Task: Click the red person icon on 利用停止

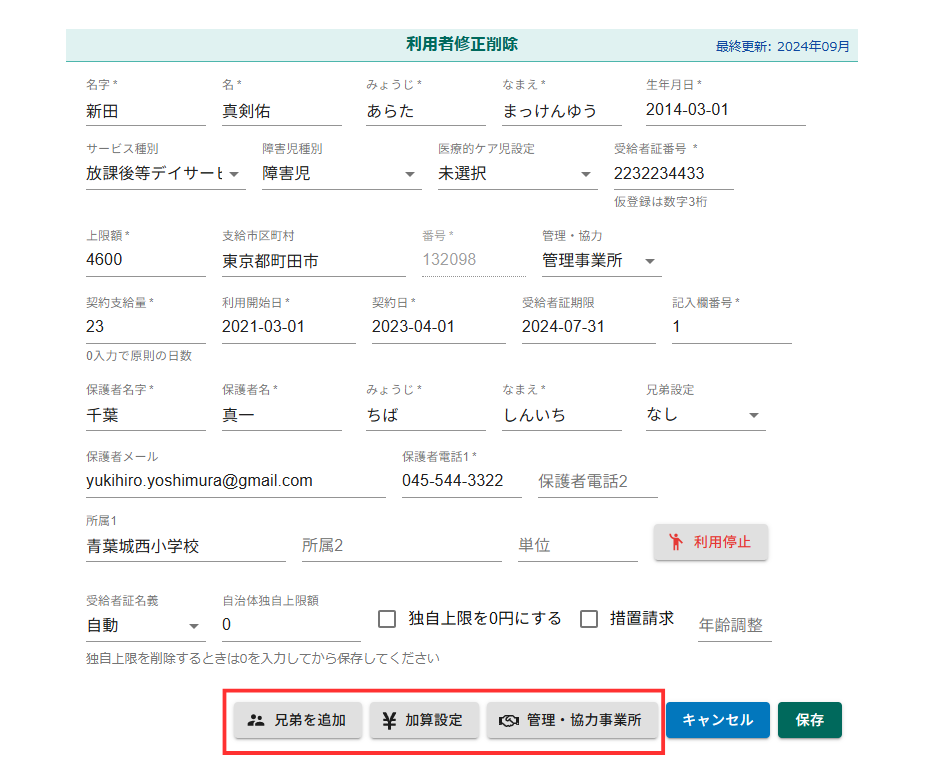Action: tap(676, 542)
